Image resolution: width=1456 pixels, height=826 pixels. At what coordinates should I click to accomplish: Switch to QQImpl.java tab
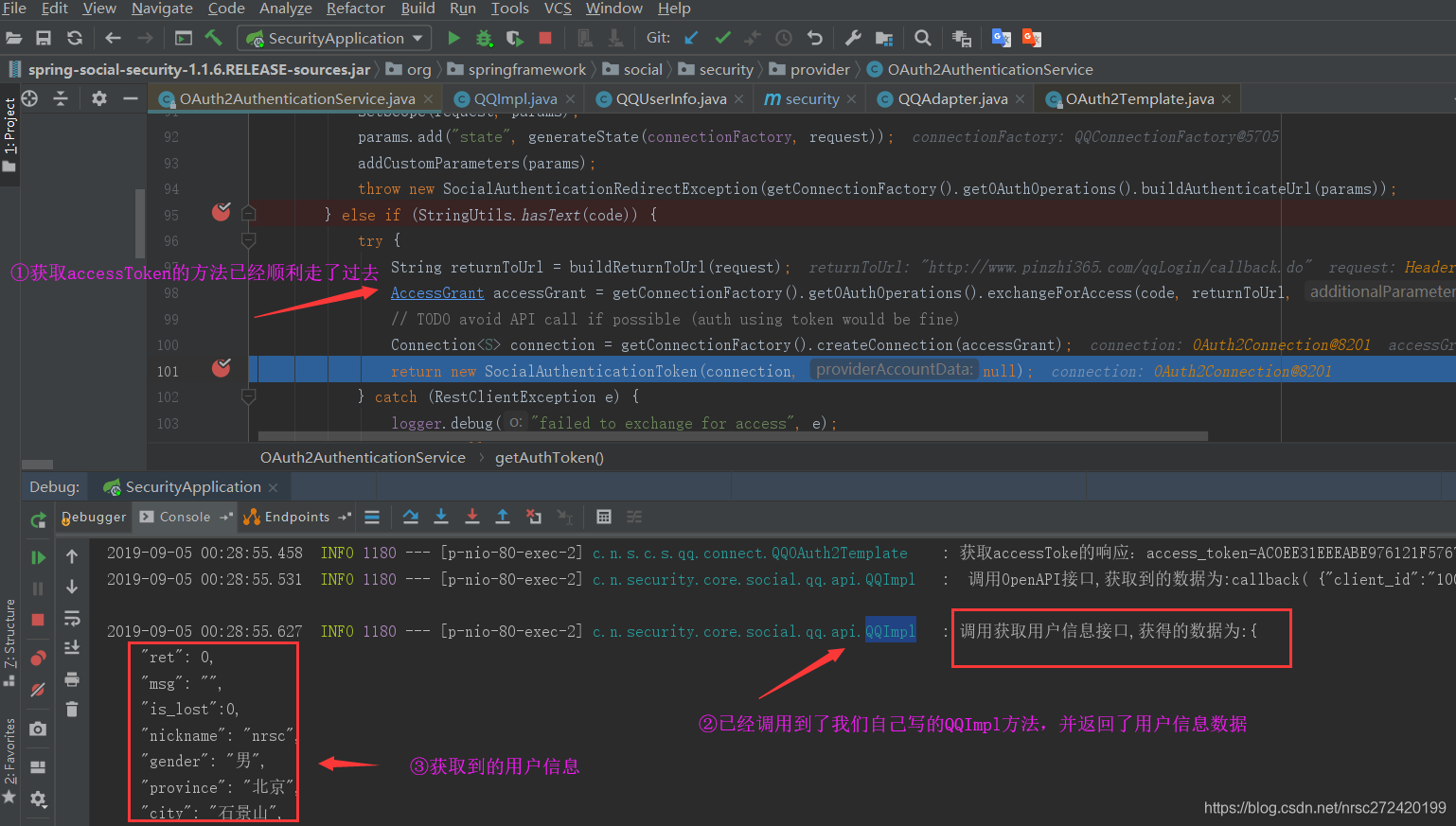tap(514, 98)
